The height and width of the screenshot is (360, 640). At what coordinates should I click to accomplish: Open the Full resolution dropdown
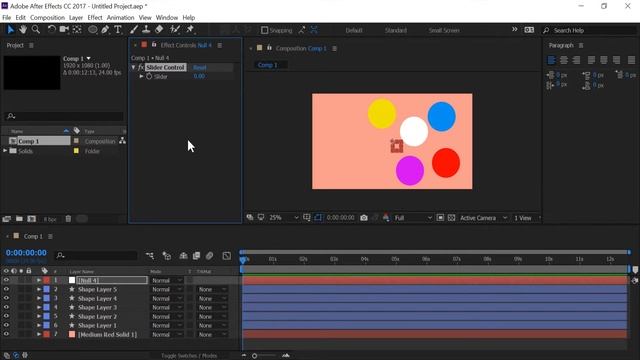(x=413, y=218)
